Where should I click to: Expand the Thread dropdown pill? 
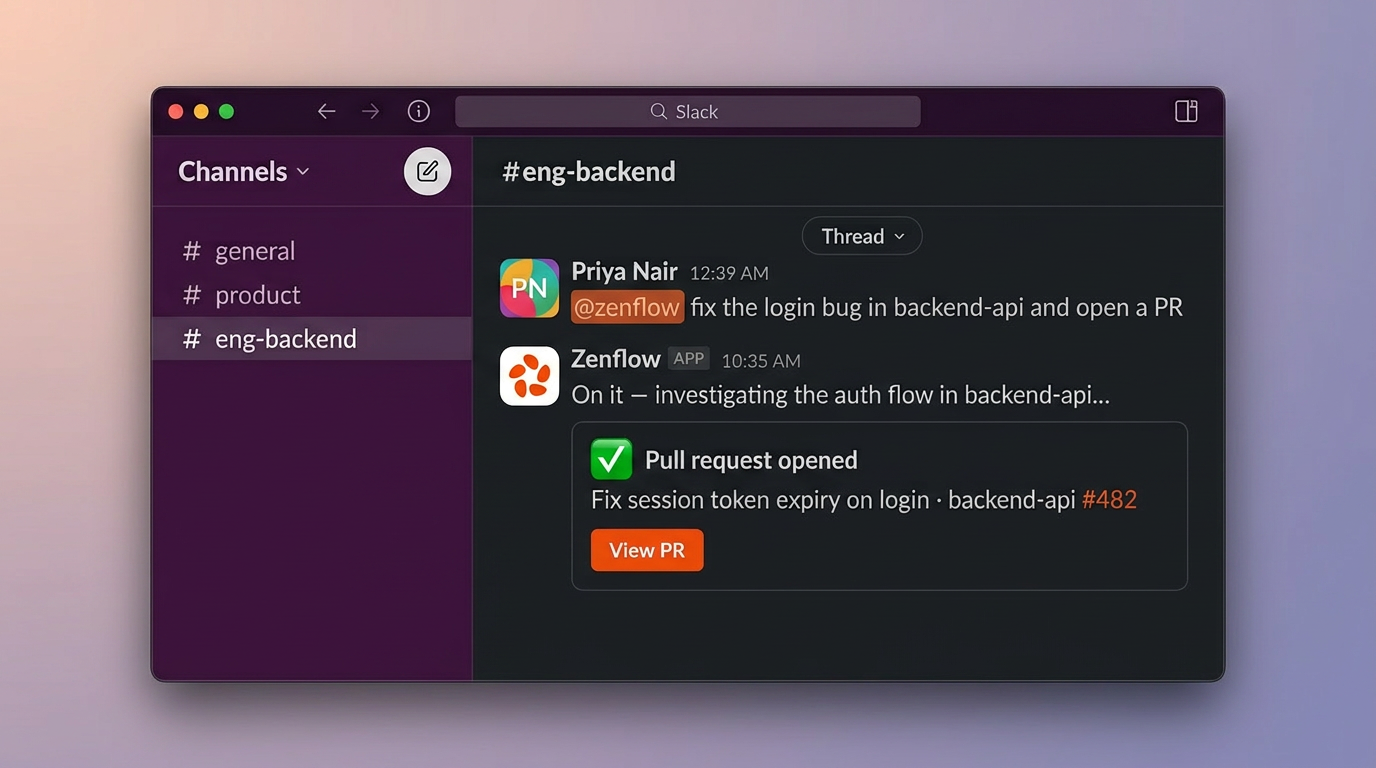coord(862,236)
